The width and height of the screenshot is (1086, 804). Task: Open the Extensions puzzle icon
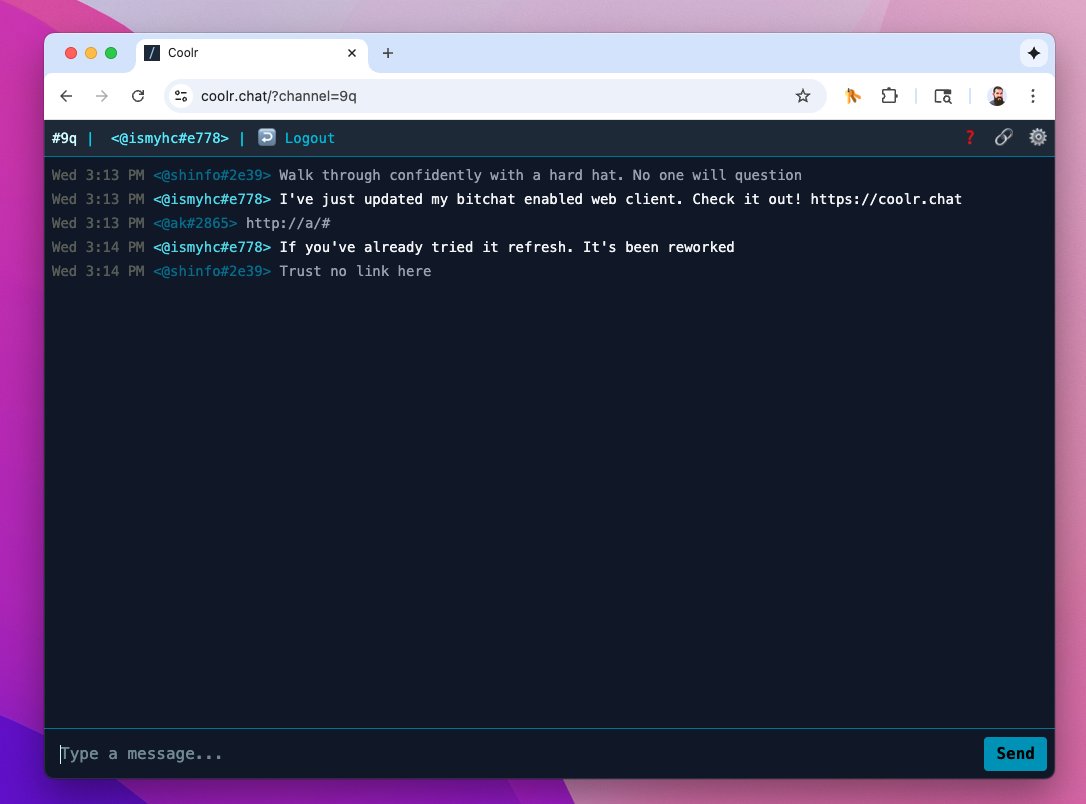click(889, 95)
